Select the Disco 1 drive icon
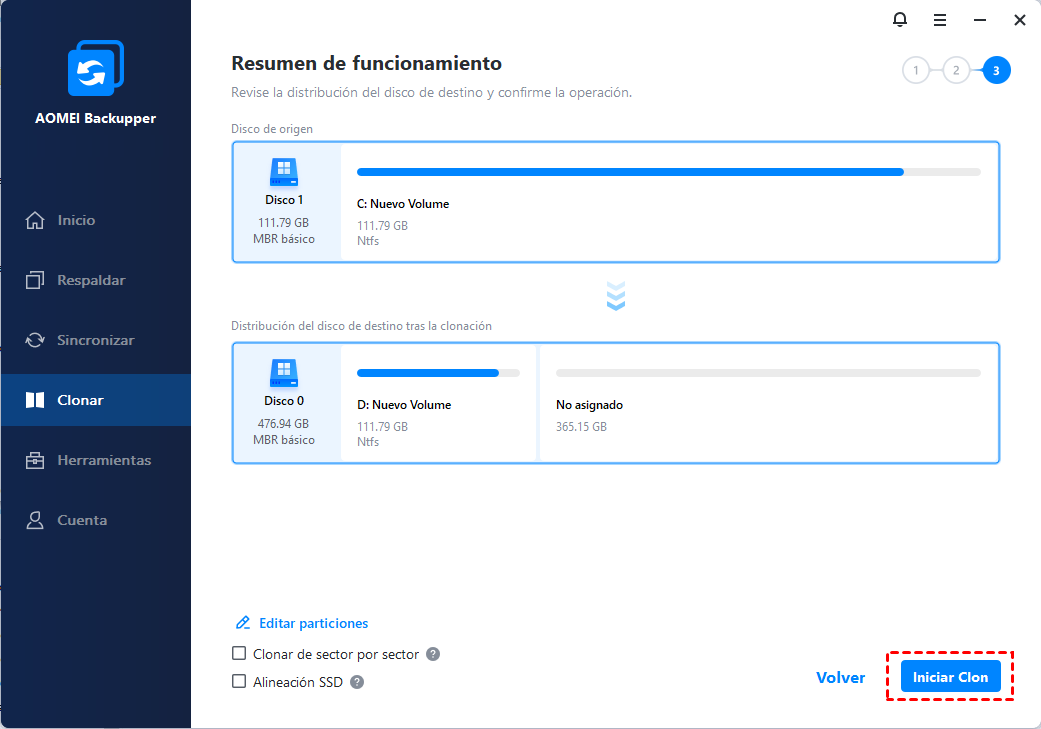 [x=284, y=173]
